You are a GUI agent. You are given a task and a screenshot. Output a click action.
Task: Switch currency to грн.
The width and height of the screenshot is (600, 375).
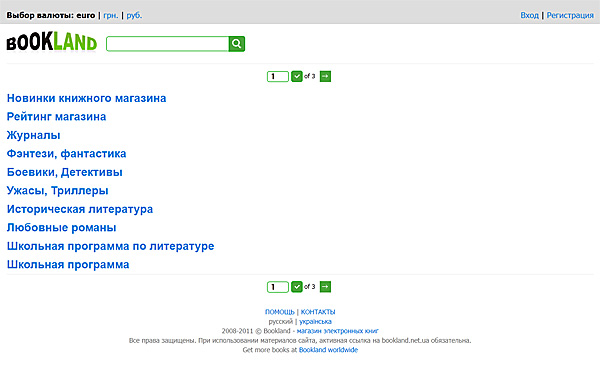click(111, 15)
